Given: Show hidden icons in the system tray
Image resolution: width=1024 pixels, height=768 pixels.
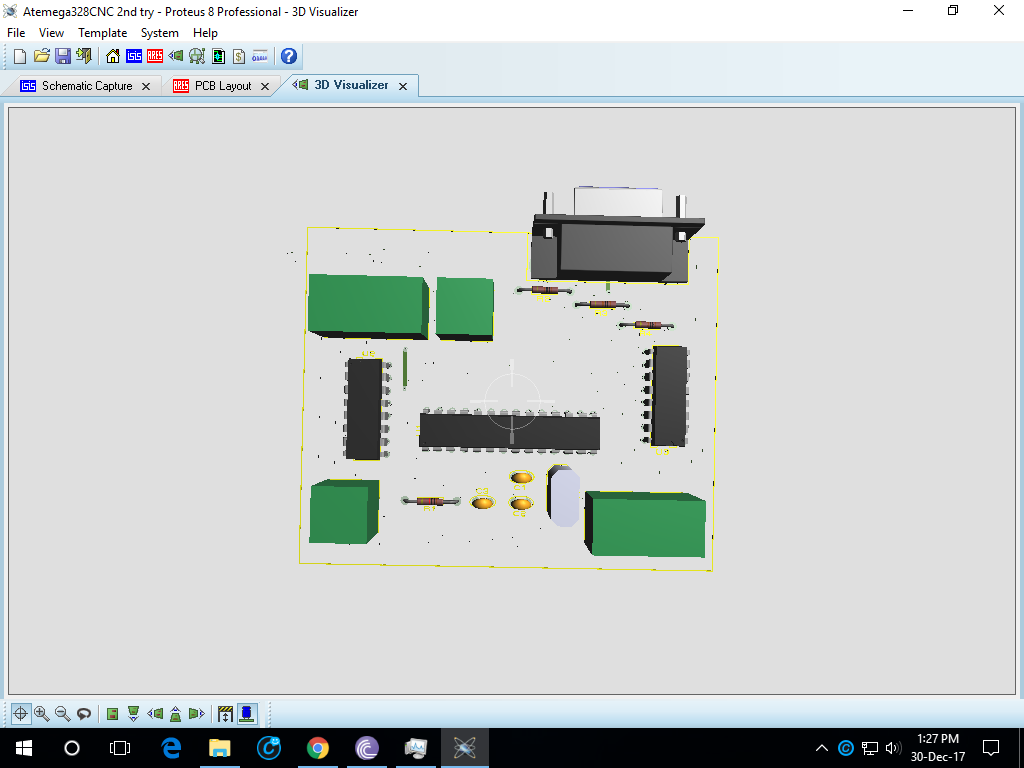Looking at the screenshot, I should pyautogui.click(x=820, y=747).
